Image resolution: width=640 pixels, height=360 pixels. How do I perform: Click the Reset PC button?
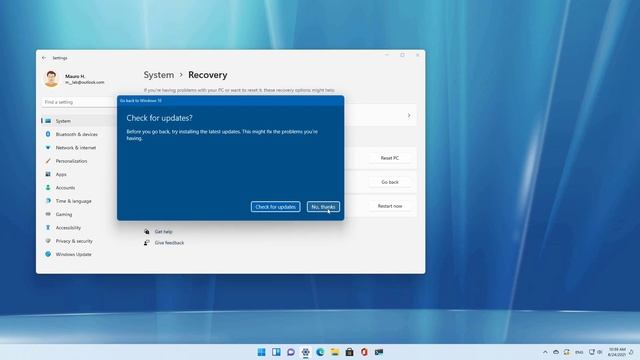click(389, 158)
